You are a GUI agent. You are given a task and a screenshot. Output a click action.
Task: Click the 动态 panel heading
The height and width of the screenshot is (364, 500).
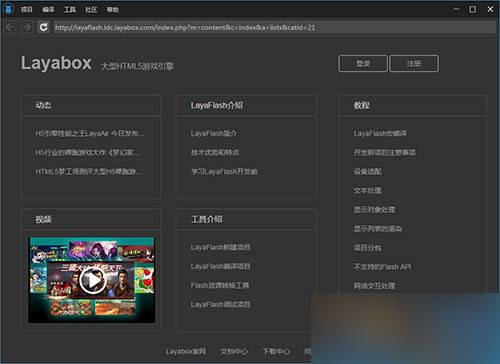click(43, 105)
